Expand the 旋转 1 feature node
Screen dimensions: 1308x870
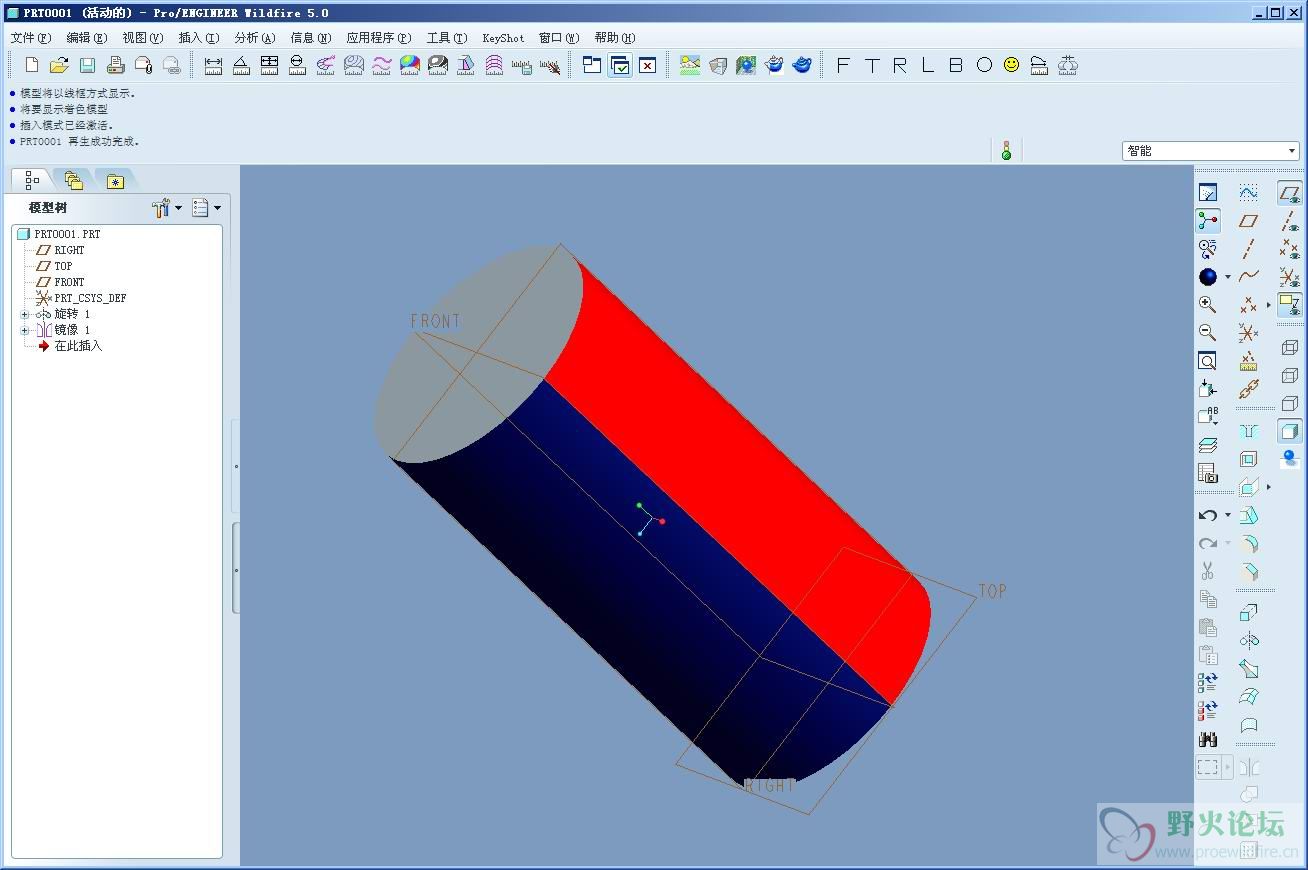coord(24,314)
